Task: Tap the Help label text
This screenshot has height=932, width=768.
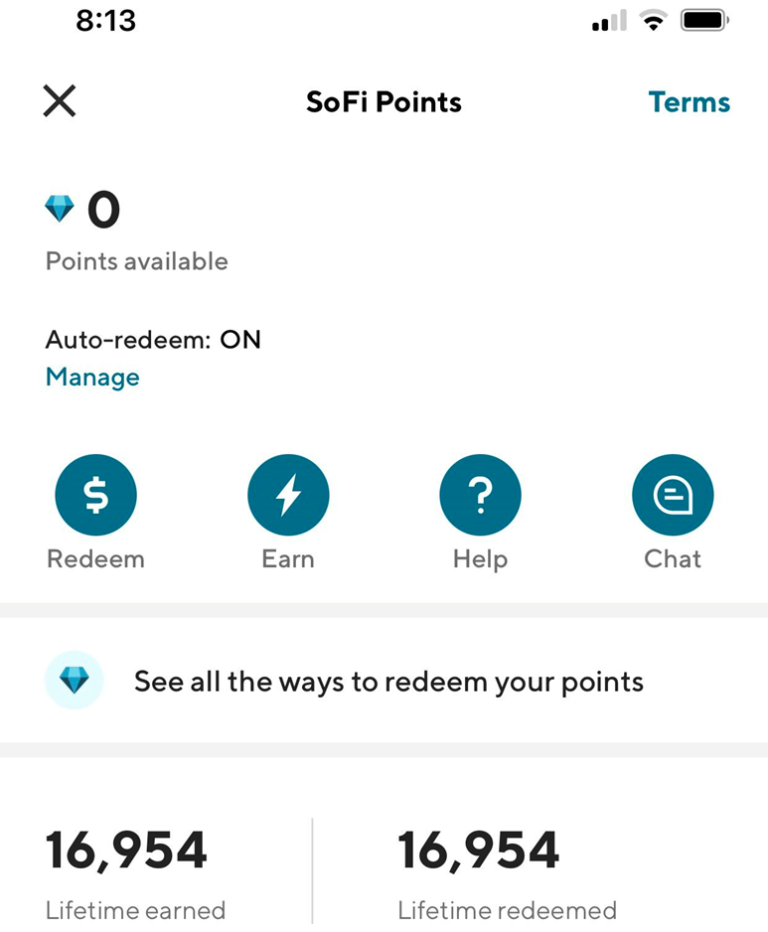Action: tap(480, 560)
